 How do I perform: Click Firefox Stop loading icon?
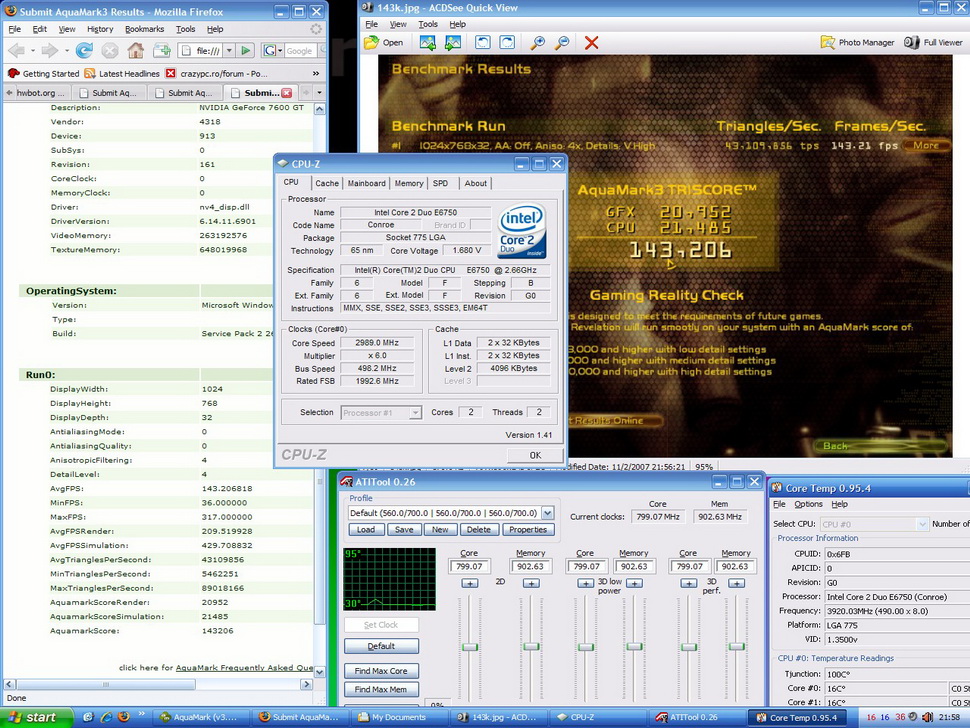click(110, 51)
